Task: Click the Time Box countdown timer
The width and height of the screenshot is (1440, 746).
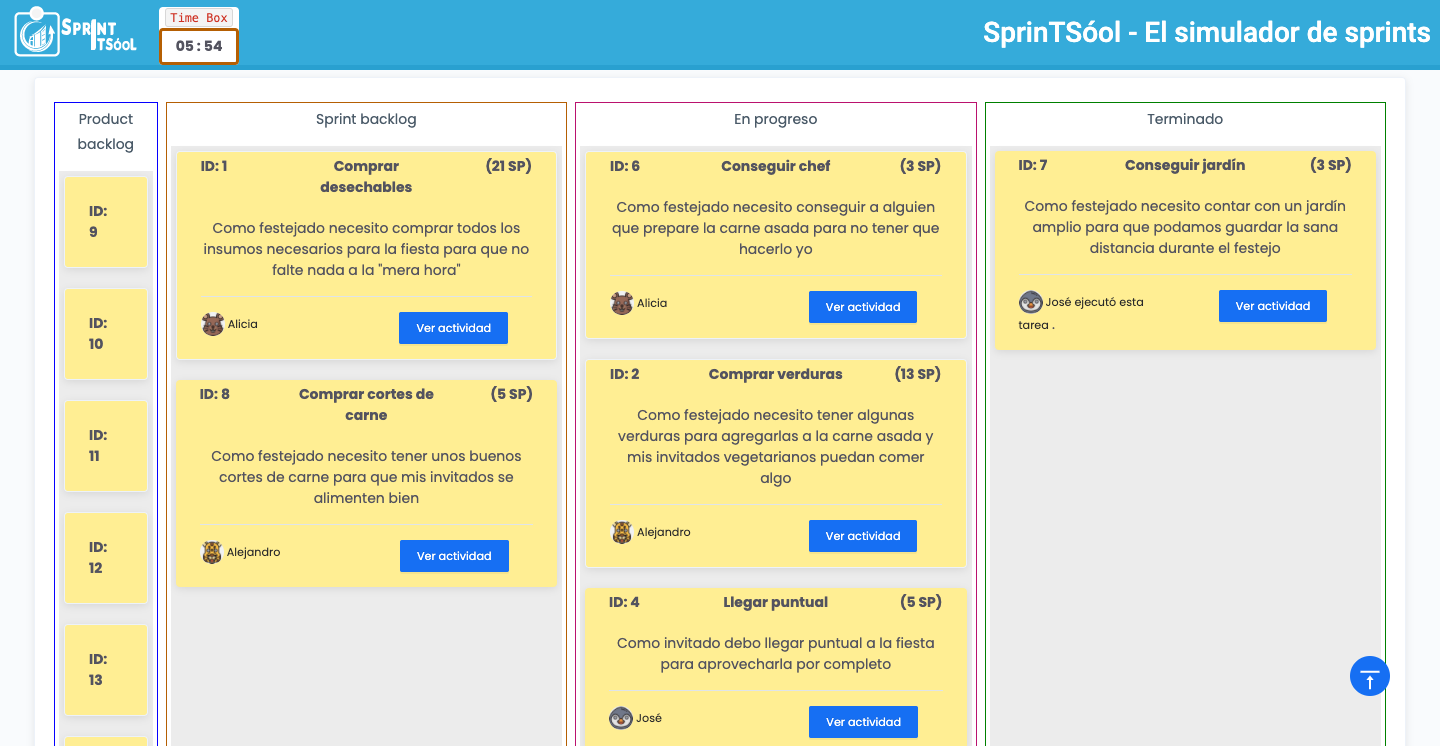Action: [x=199, y=46]
